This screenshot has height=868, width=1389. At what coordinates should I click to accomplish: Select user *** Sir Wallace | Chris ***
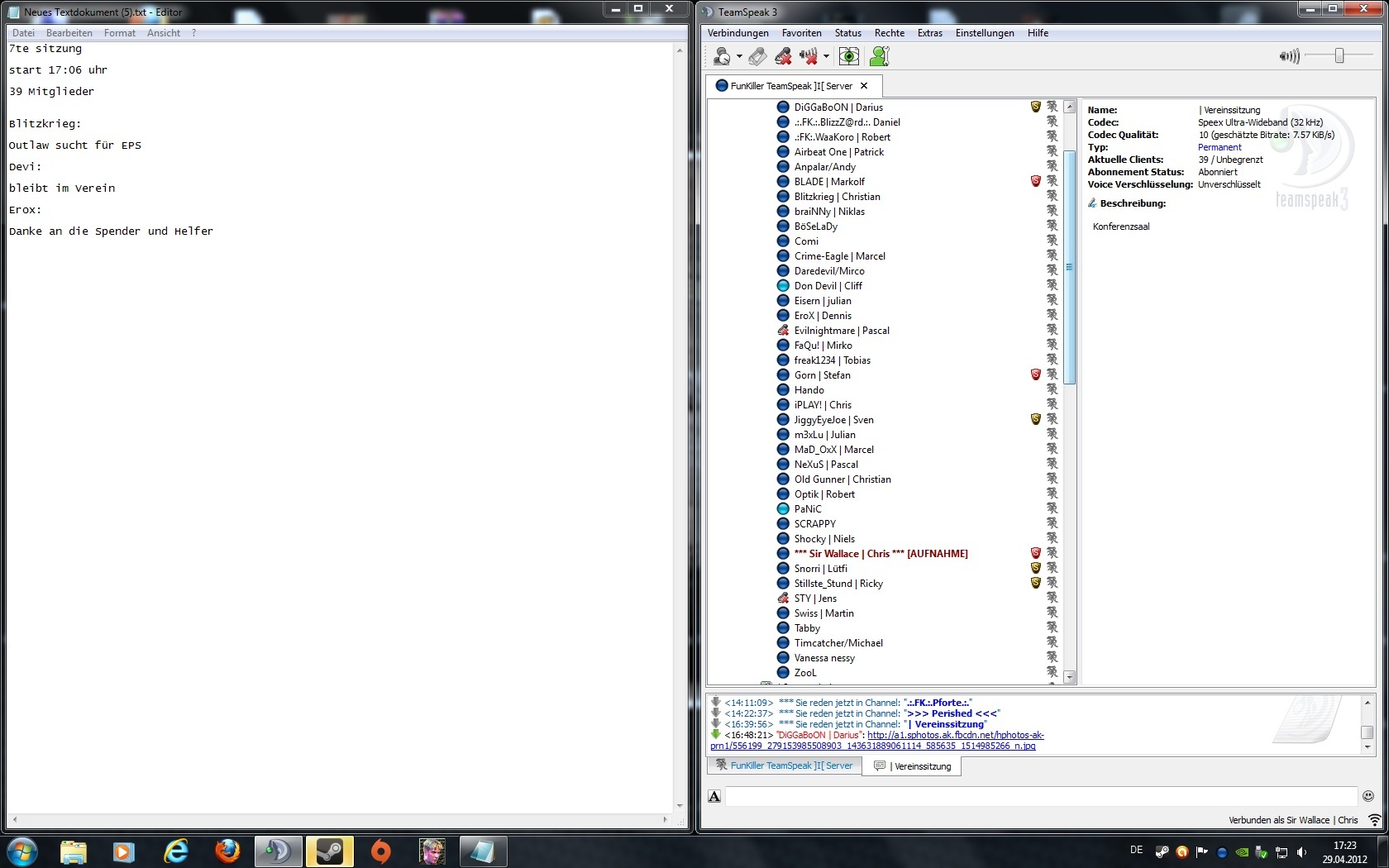[881, 554]
